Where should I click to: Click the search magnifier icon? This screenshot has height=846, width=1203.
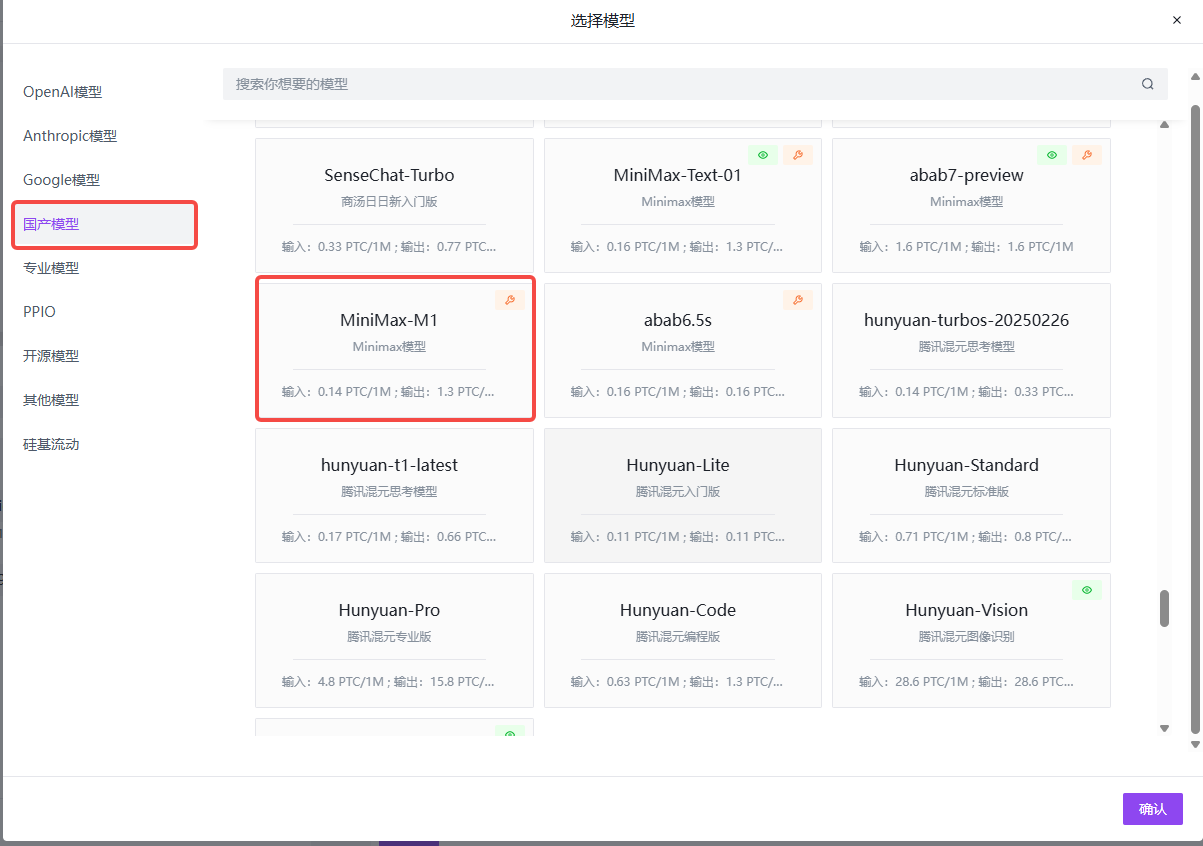(x=1147, y=84)
